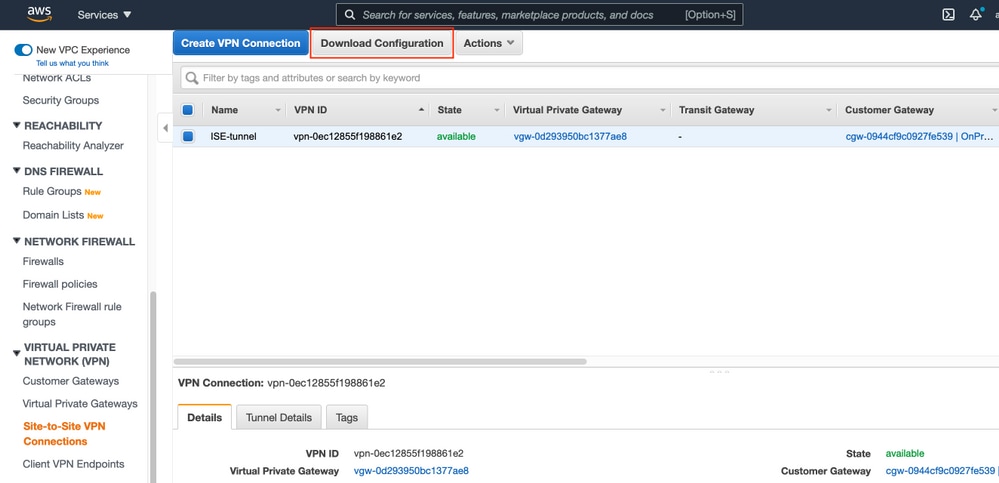This screenshot has width=999, height=483.
Task: Switch to the Tags tab
Action: point(347,417)
